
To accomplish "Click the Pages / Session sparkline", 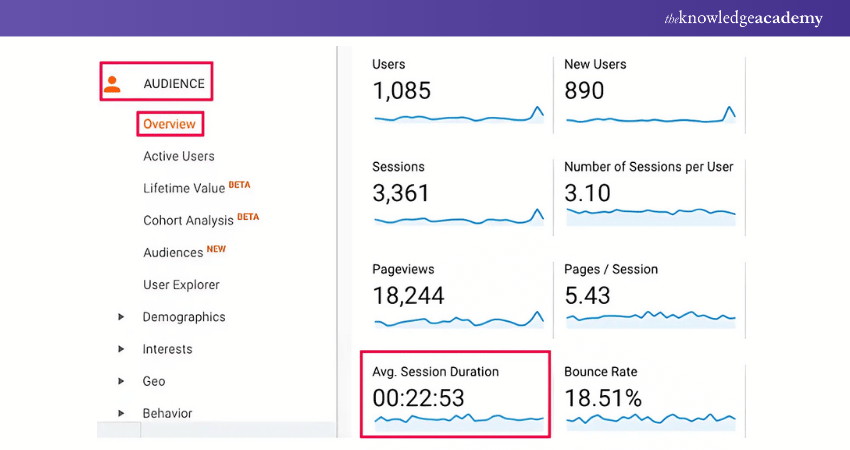I will tap(650, 318).
